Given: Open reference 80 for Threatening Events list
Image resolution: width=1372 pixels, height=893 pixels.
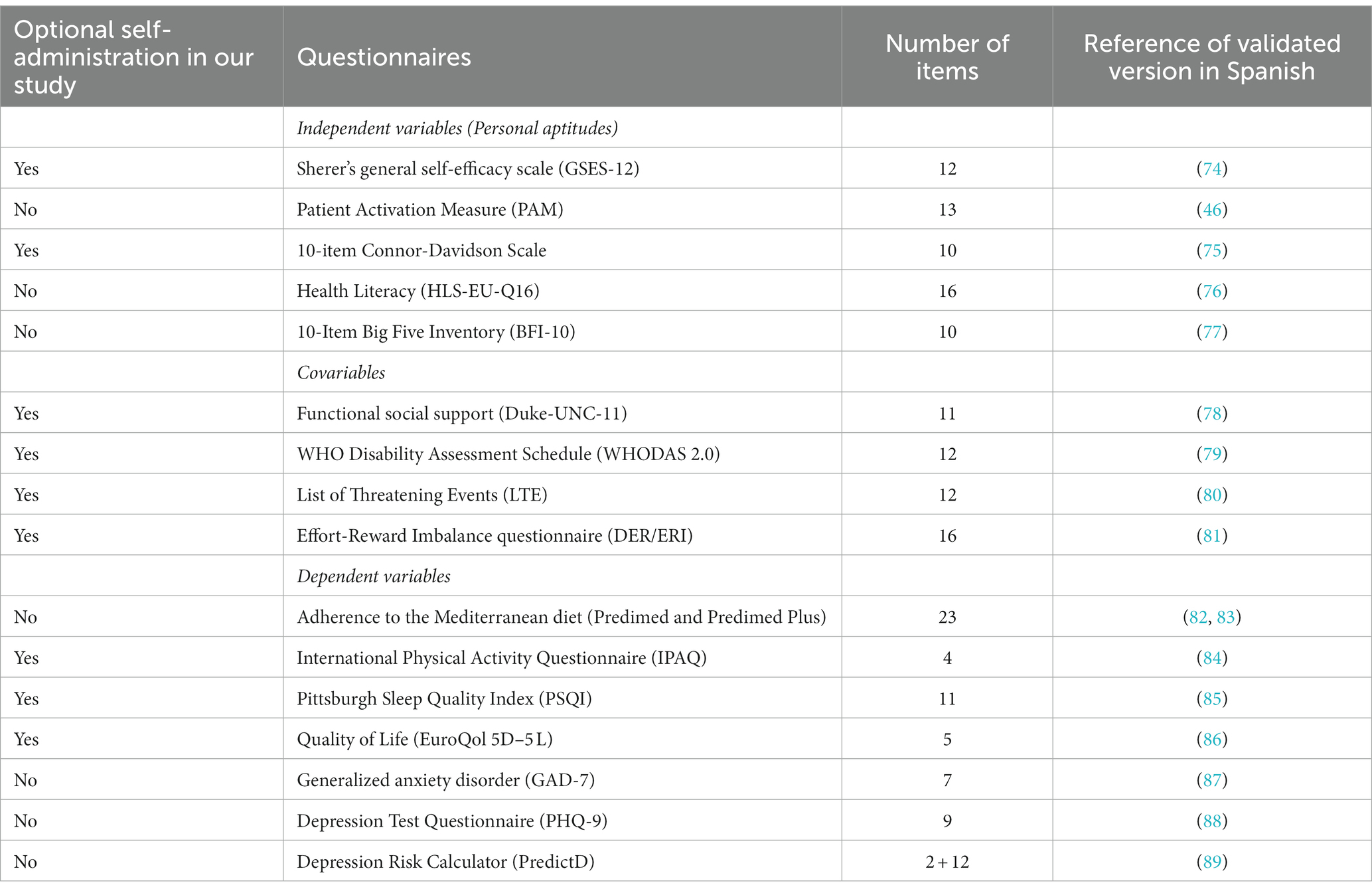Looking at the screenshot, I should tap(1212, 495).
